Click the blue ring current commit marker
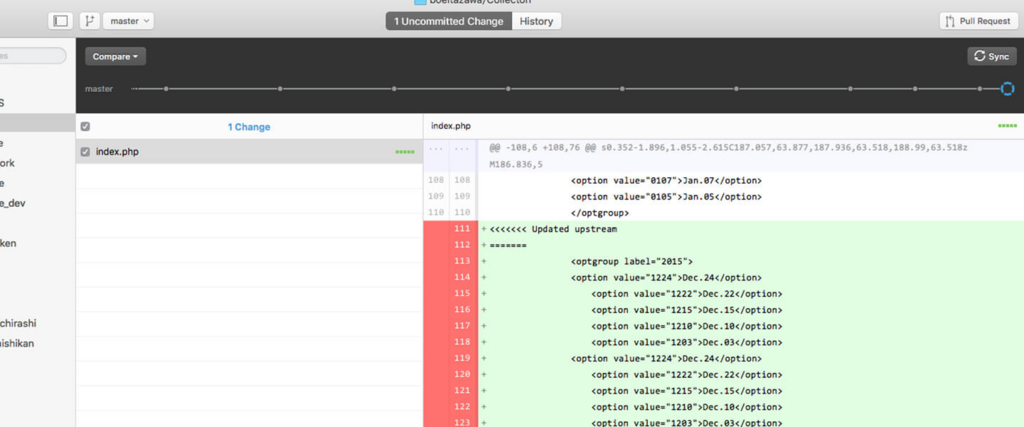 click(x=1008, y=88)
